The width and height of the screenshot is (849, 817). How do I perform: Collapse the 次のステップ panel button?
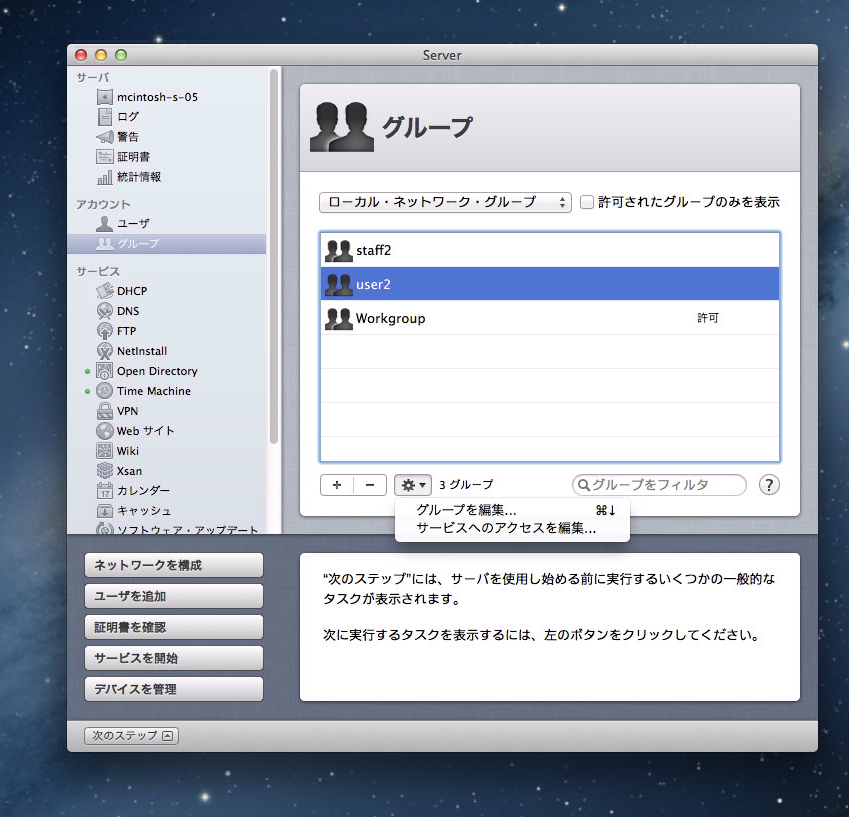[x=132, y=735]
